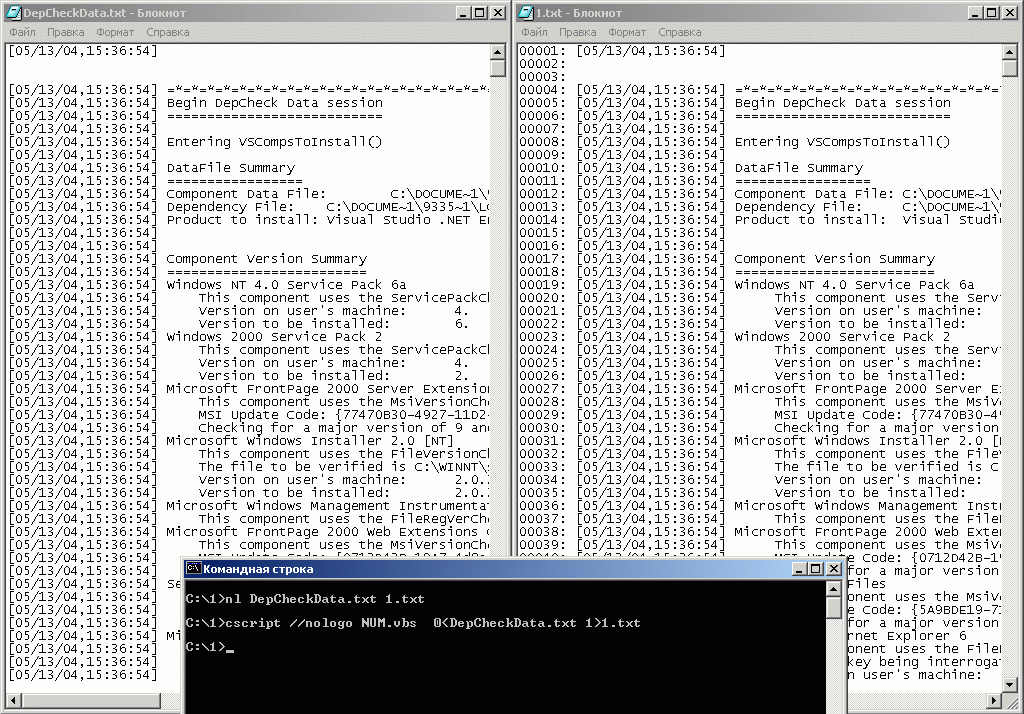Viewport: 1024px width, 714px height.
Task: Minimize the 1.txt Notepad window
Action: 975,12
